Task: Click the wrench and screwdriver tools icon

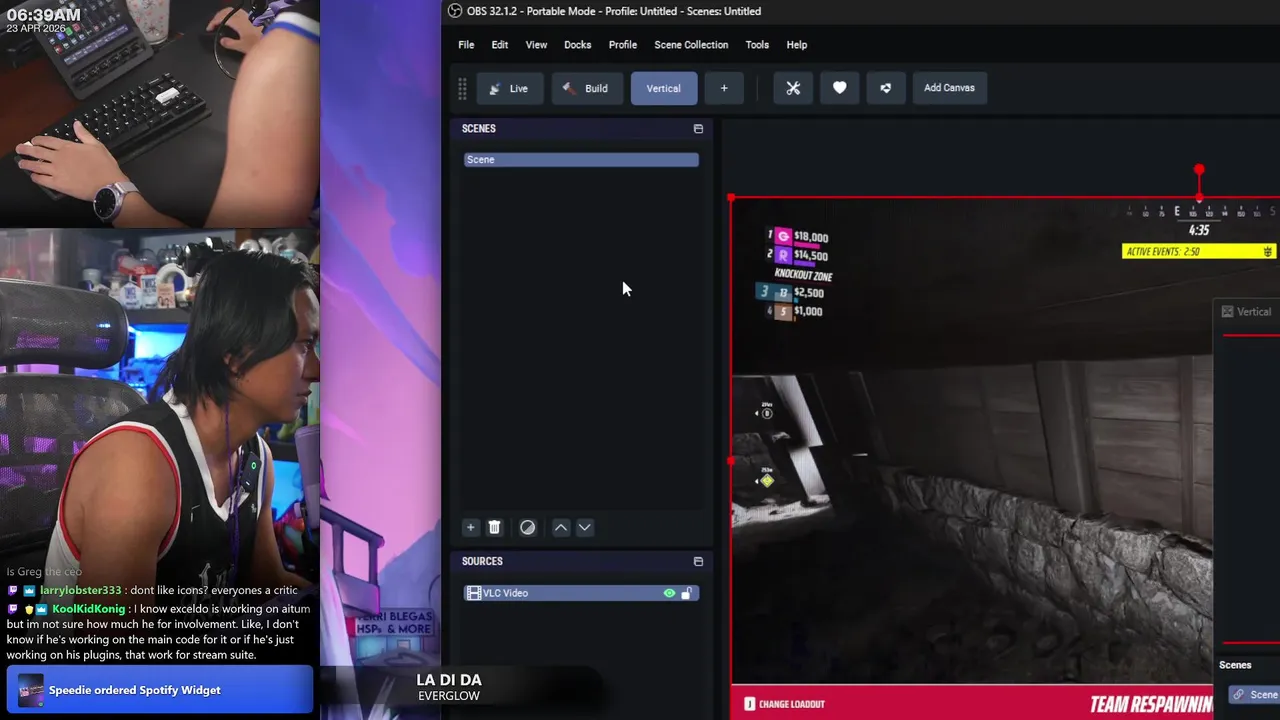Action: tap(793, 88)
